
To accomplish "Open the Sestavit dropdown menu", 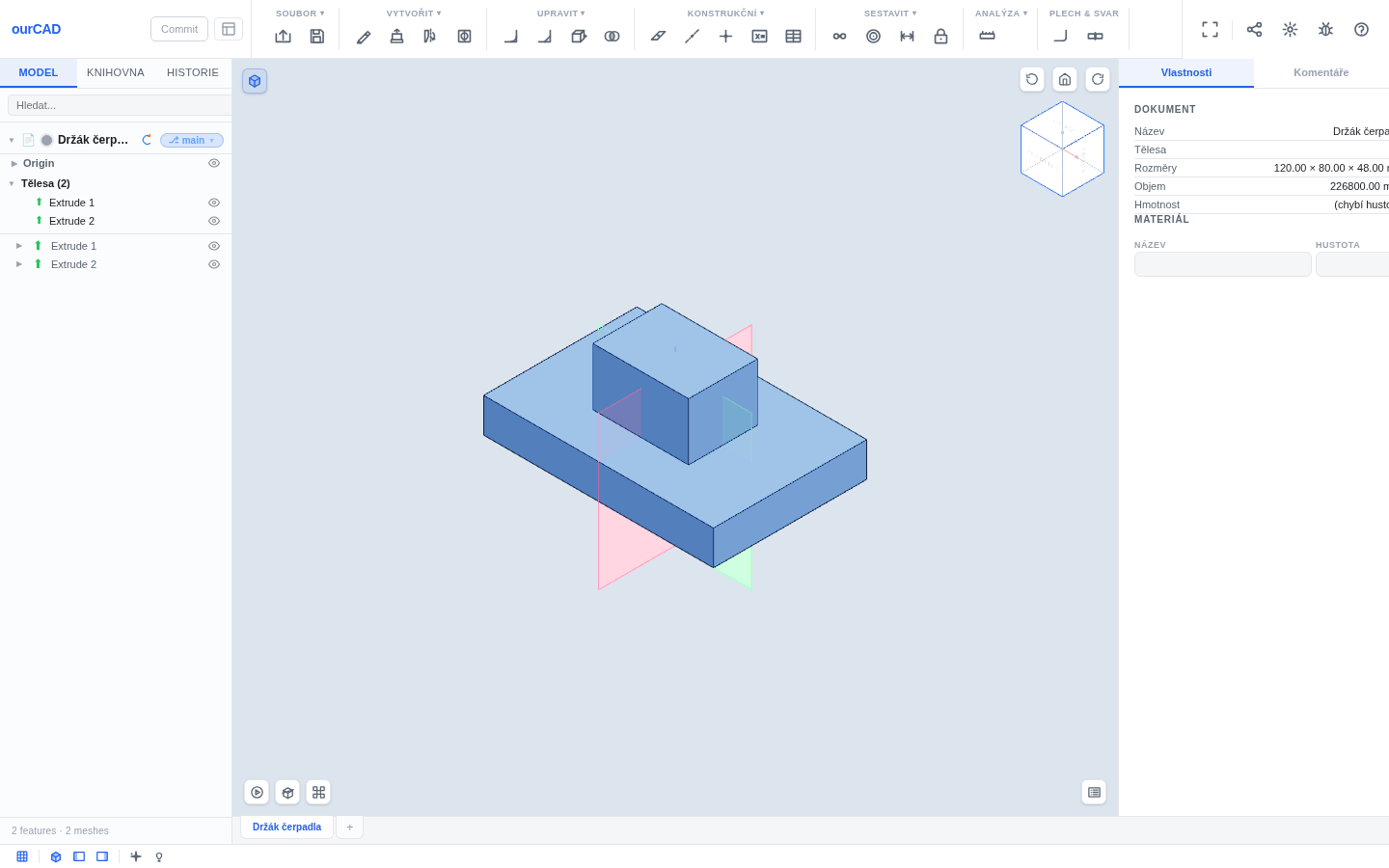I will click(x=890, y=14).
